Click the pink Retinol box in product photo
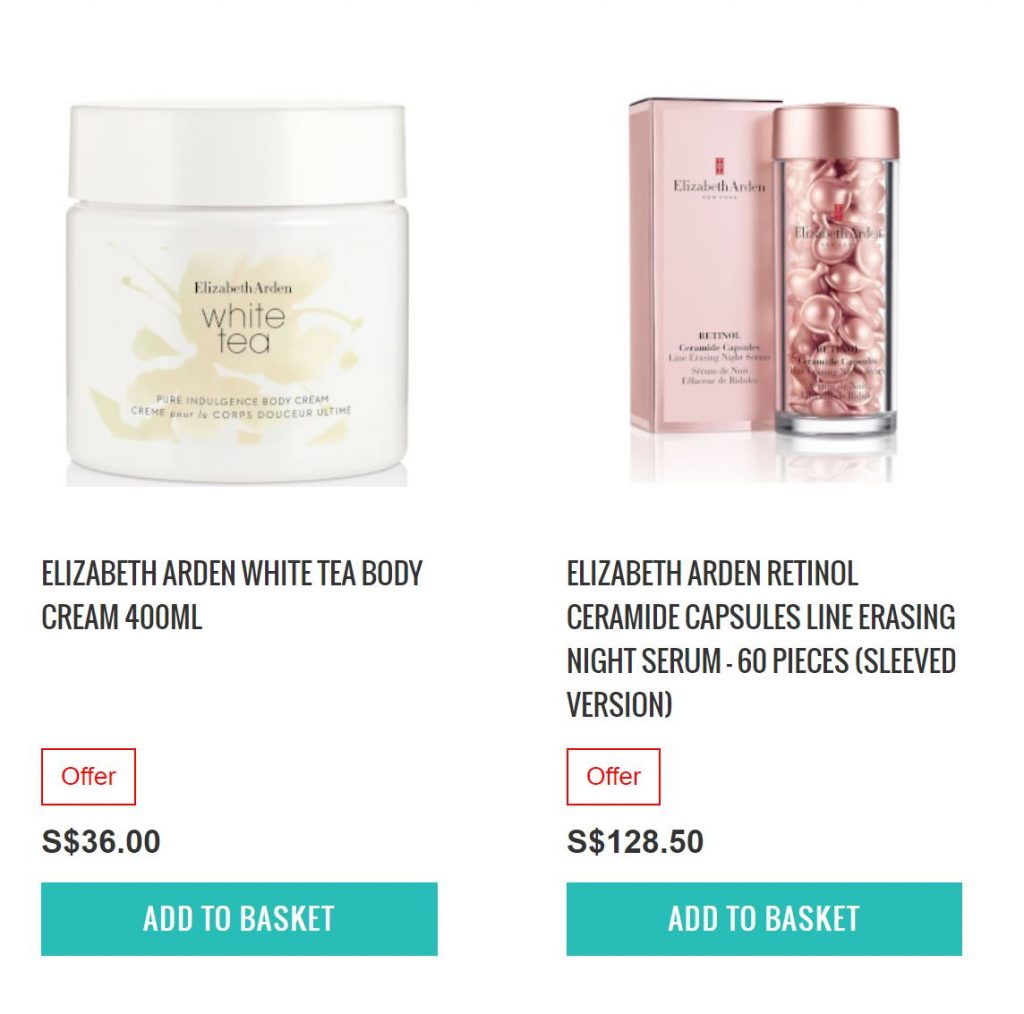Image resolution: width=1024 pixels, height=1014 pixels. pyautogui.click(x=702, y=268)
